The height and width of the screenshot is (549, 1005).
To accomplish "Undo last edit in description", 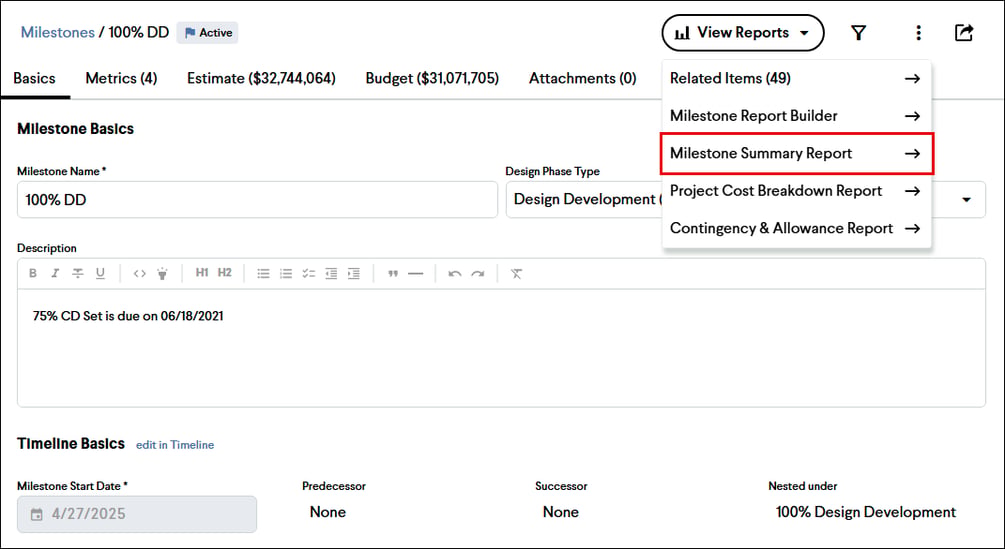I will (454, 274).
